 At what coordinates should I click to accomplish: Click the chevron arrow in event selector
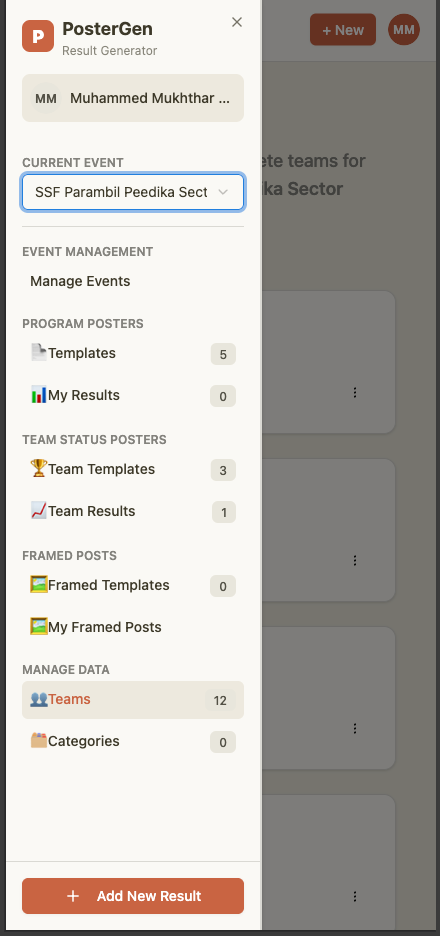223,192
